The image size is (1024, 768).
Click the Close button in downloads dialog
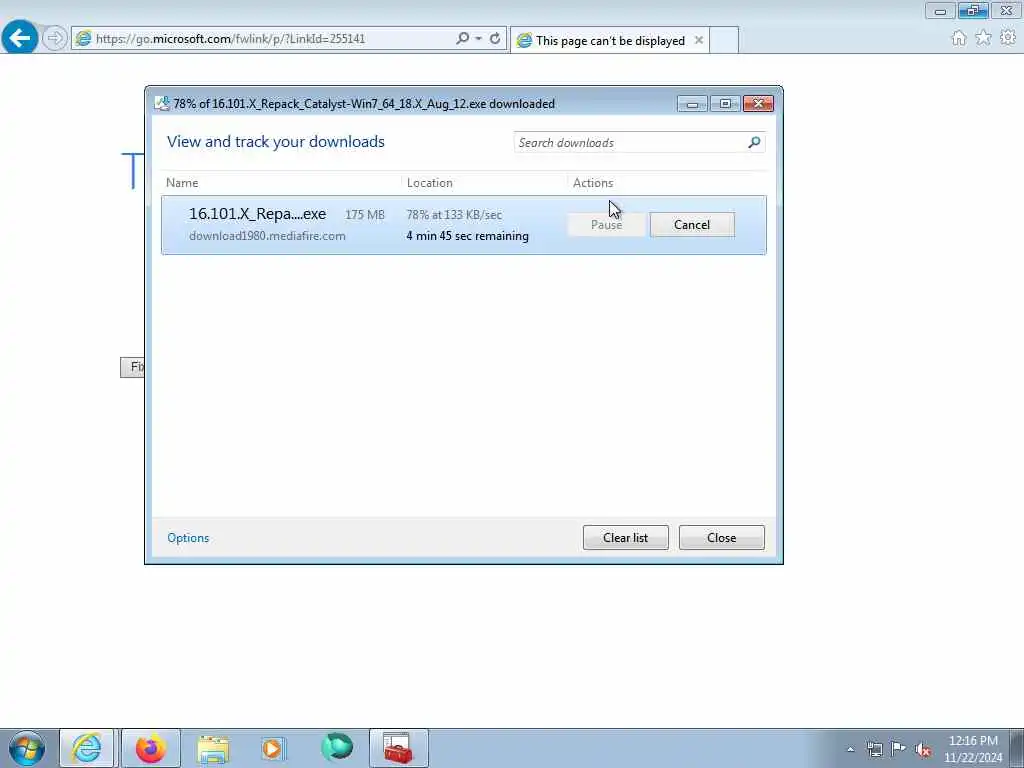click(721, 537)
